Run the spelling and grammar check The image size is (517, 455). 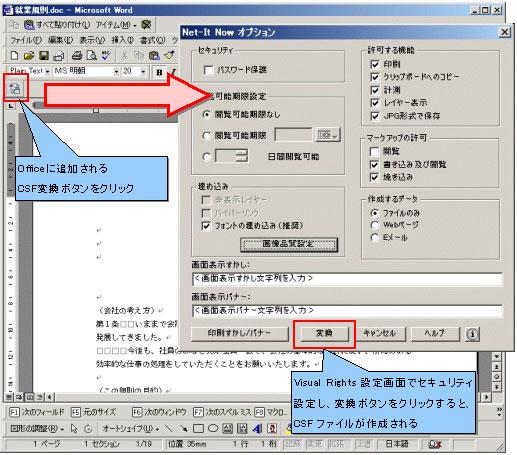click(106, 55)
